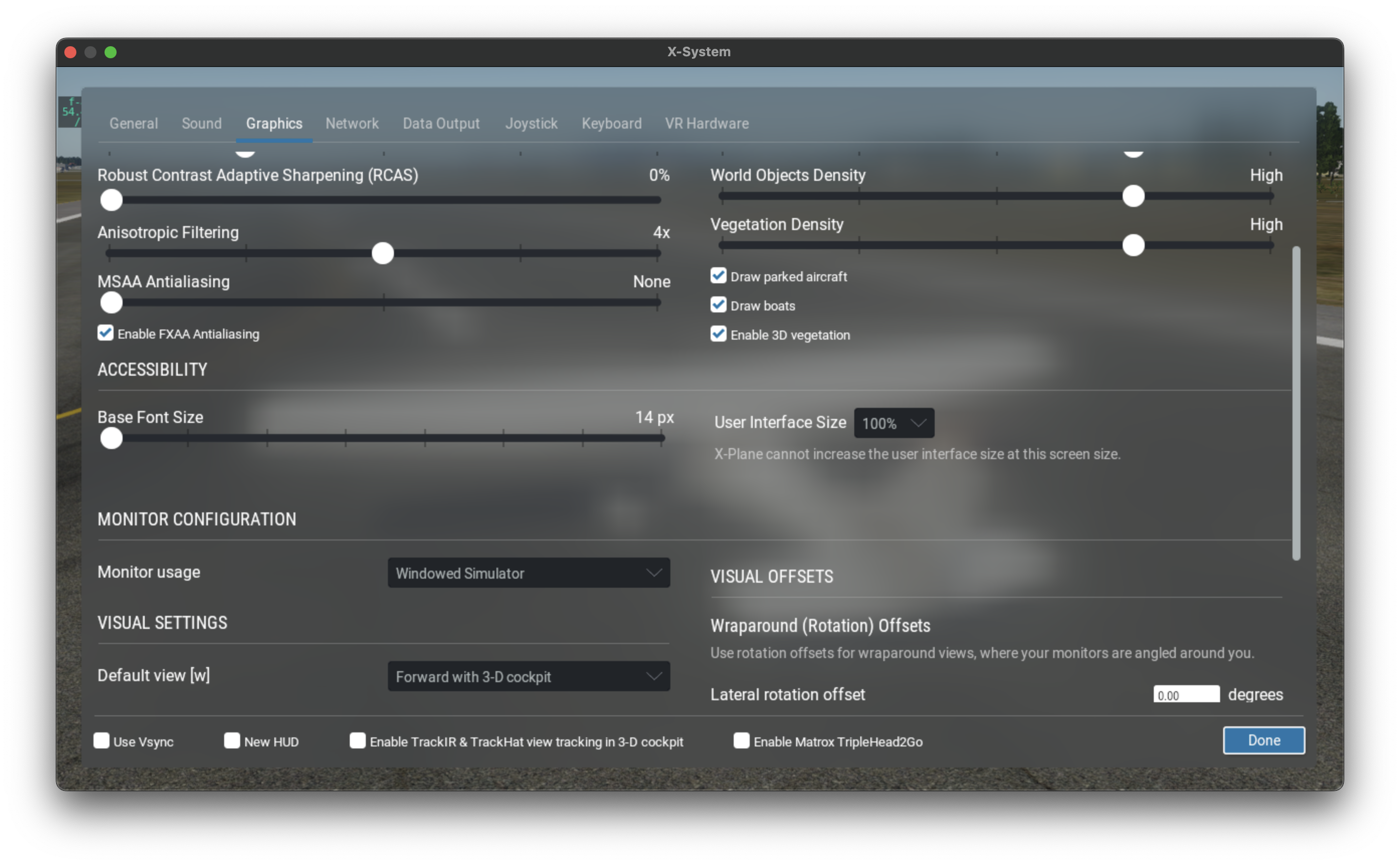This screenshot has height=865, width=1400.
Task: Select the VR Hardware tab
Action: point(707,124)
